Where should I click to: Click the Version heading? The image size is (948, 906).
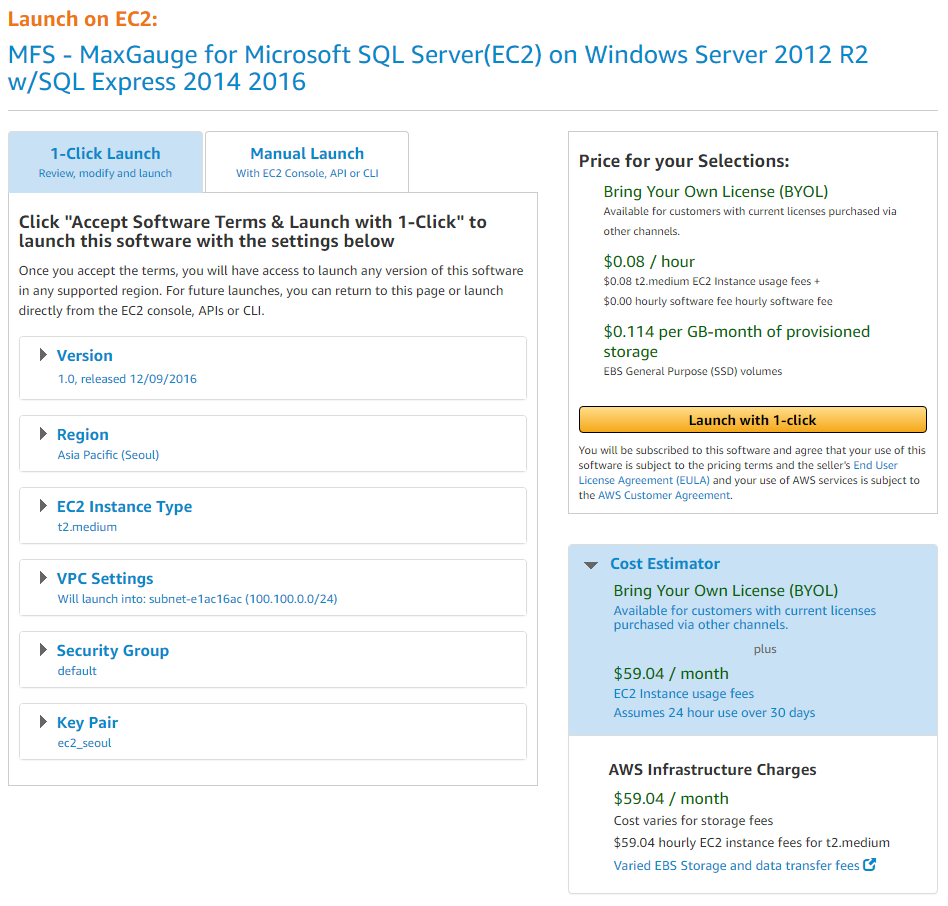(85, 355)
